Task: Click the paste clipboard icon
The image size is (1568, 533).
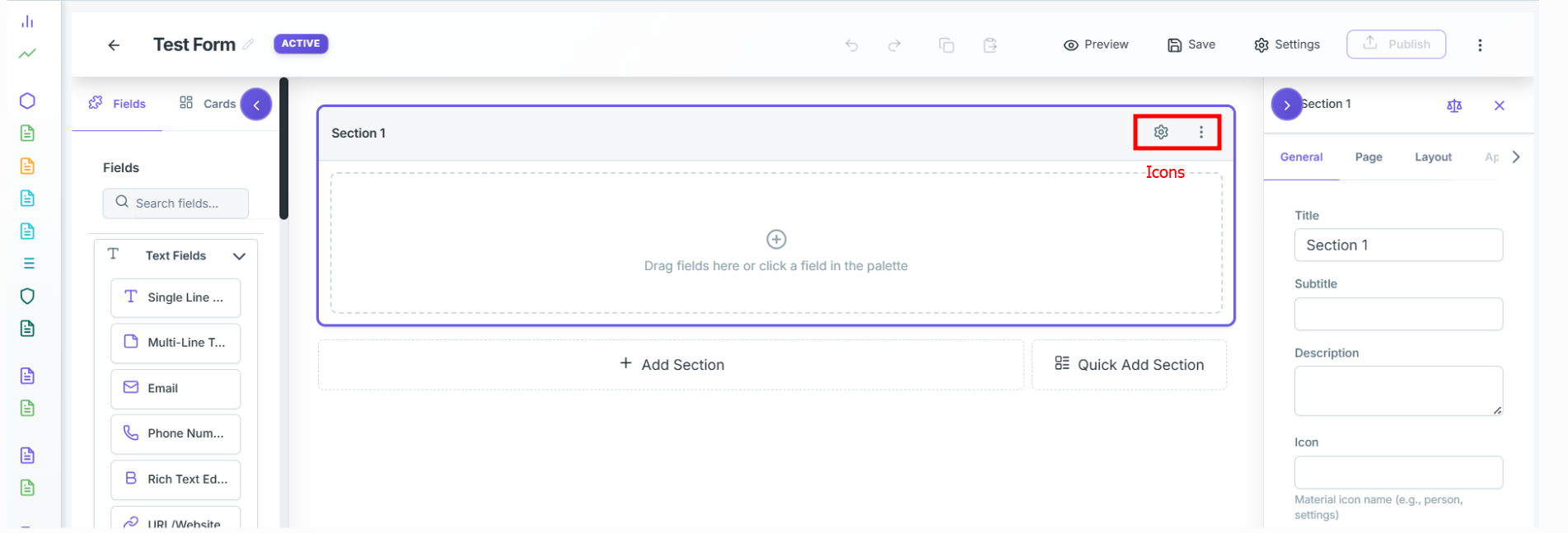Action: tap(990, 45)
